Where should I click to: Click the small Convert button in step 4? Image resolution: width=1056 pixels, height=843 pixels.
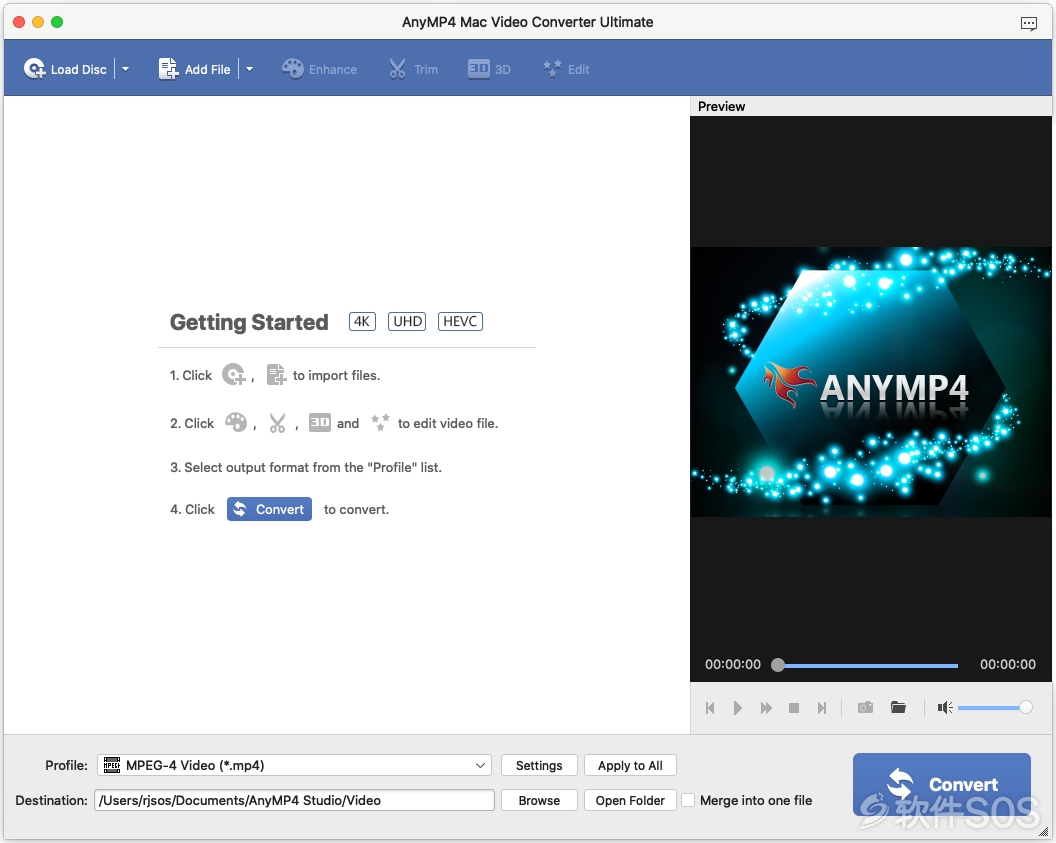click(269, 509)
